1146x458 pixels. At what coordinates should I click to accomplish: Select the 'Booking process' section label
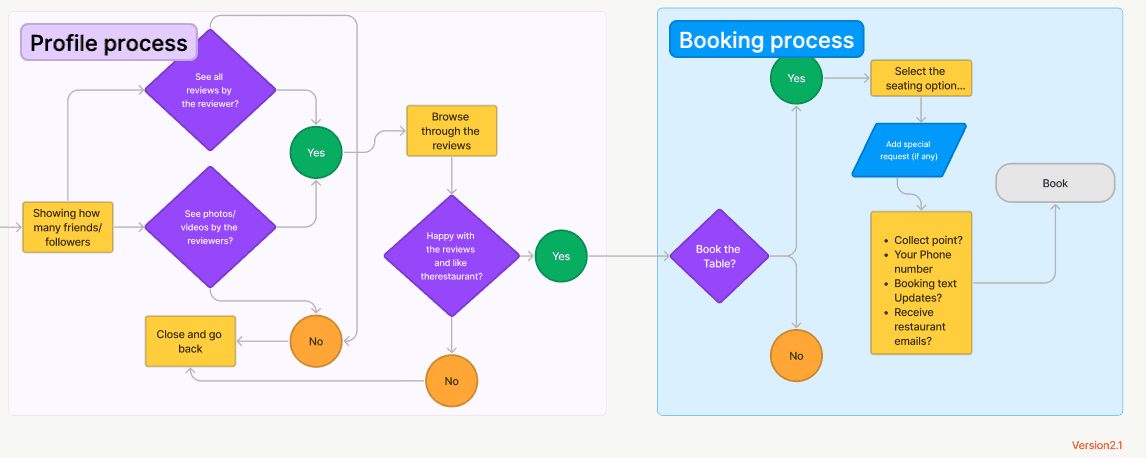767,39
